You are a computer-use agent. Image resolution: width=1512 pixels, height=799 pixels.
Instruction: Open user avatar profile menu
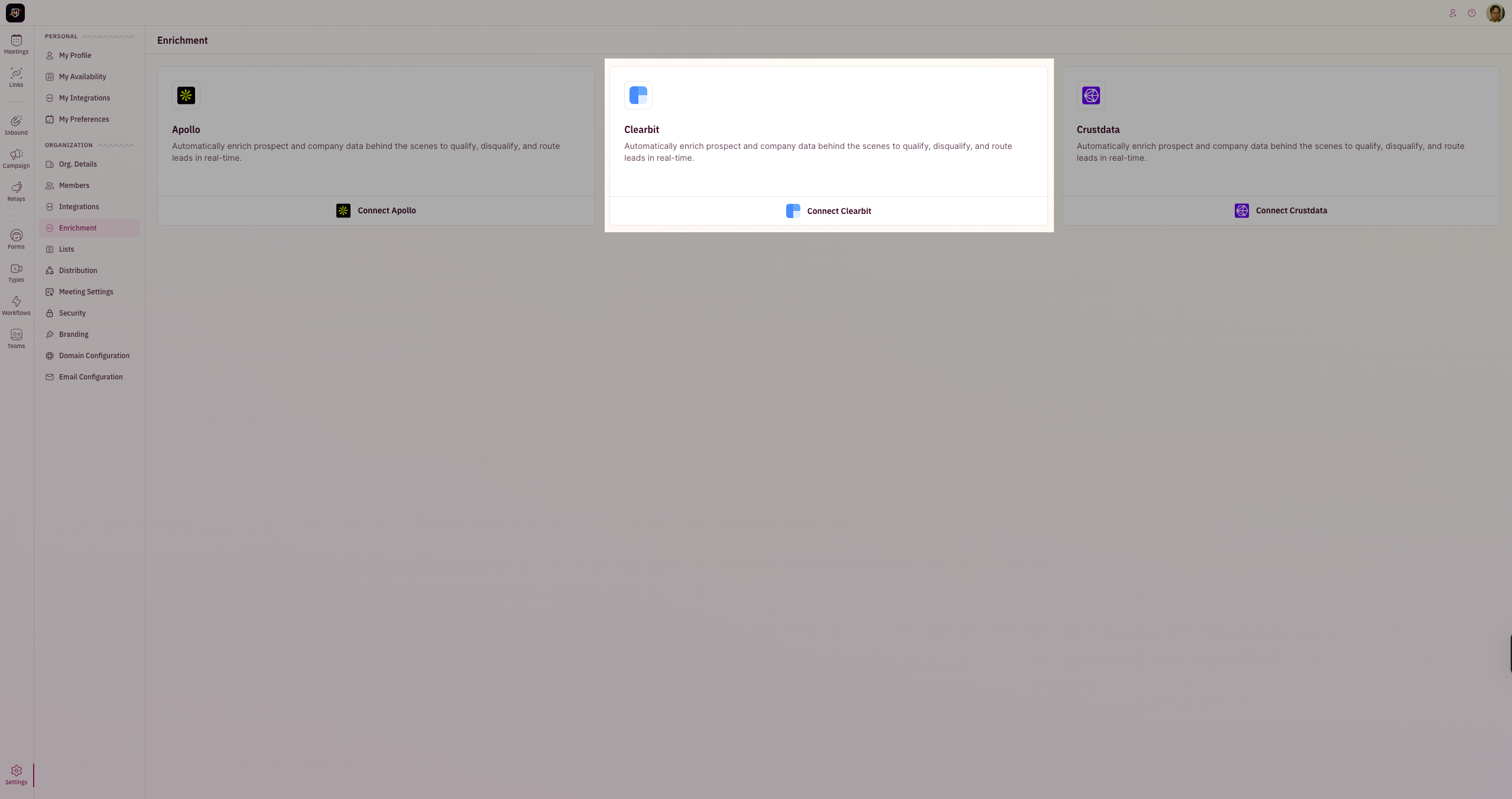[1495, 13]
